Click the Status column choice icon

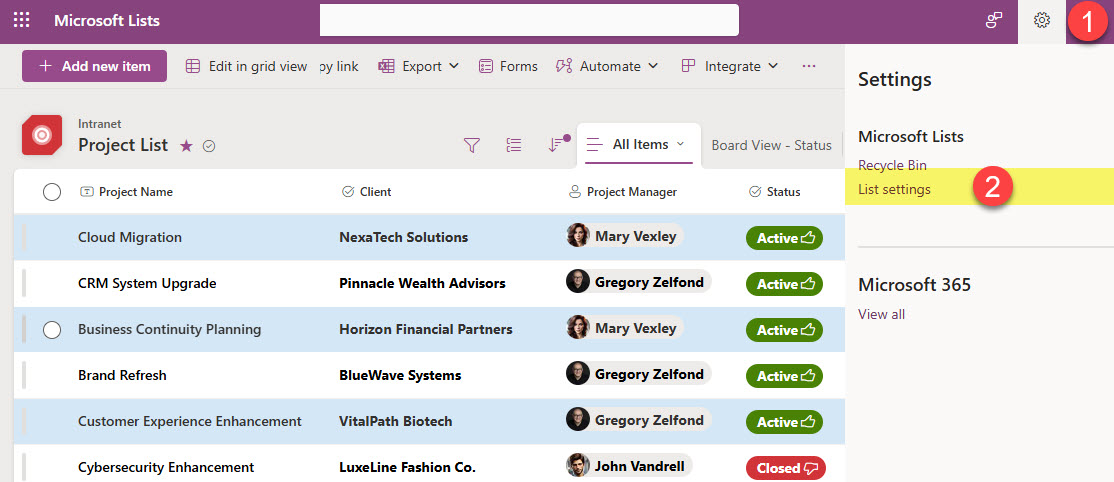(755, 191)
